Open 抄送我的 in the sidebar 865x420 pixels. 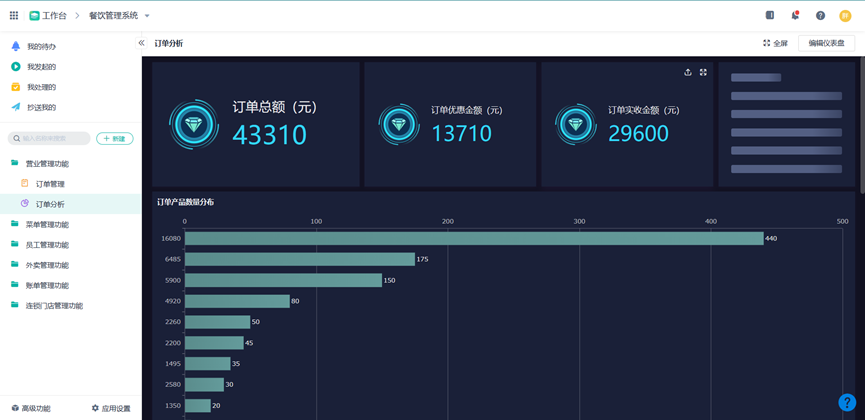click(x=41, y=107)
